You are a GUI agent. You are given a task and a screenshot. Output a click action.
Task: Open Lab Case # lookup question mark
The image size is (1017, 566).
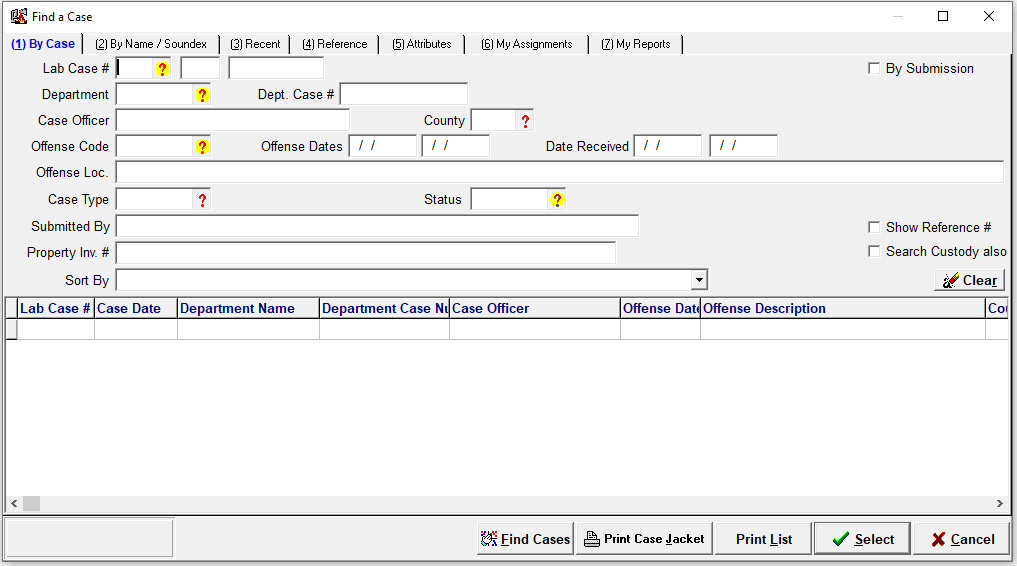click(x=162, y=69)
